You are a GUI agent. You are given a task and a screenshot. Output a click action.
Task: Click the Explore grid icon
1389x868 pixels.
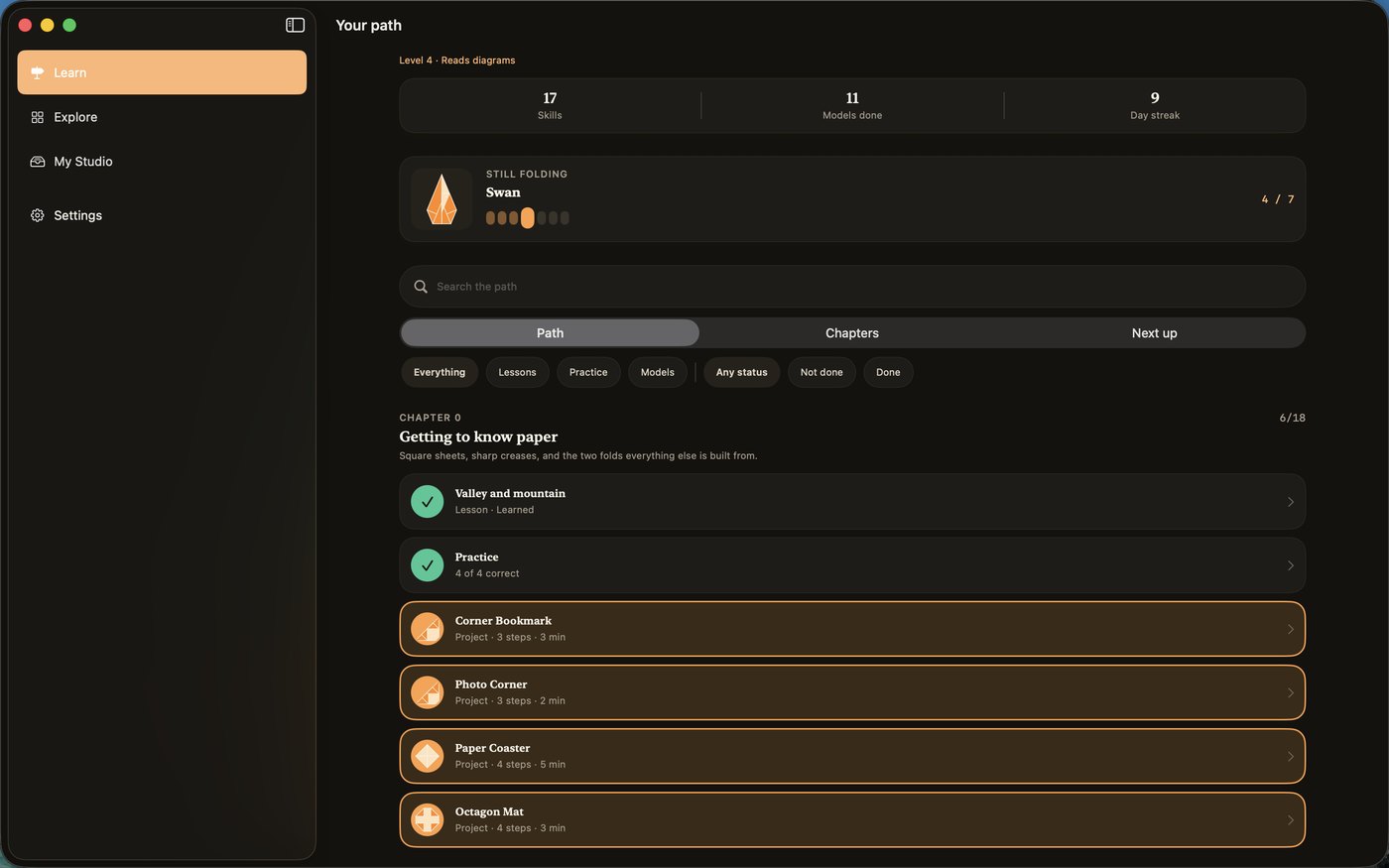pyautogui.click(x=38, y=117)
